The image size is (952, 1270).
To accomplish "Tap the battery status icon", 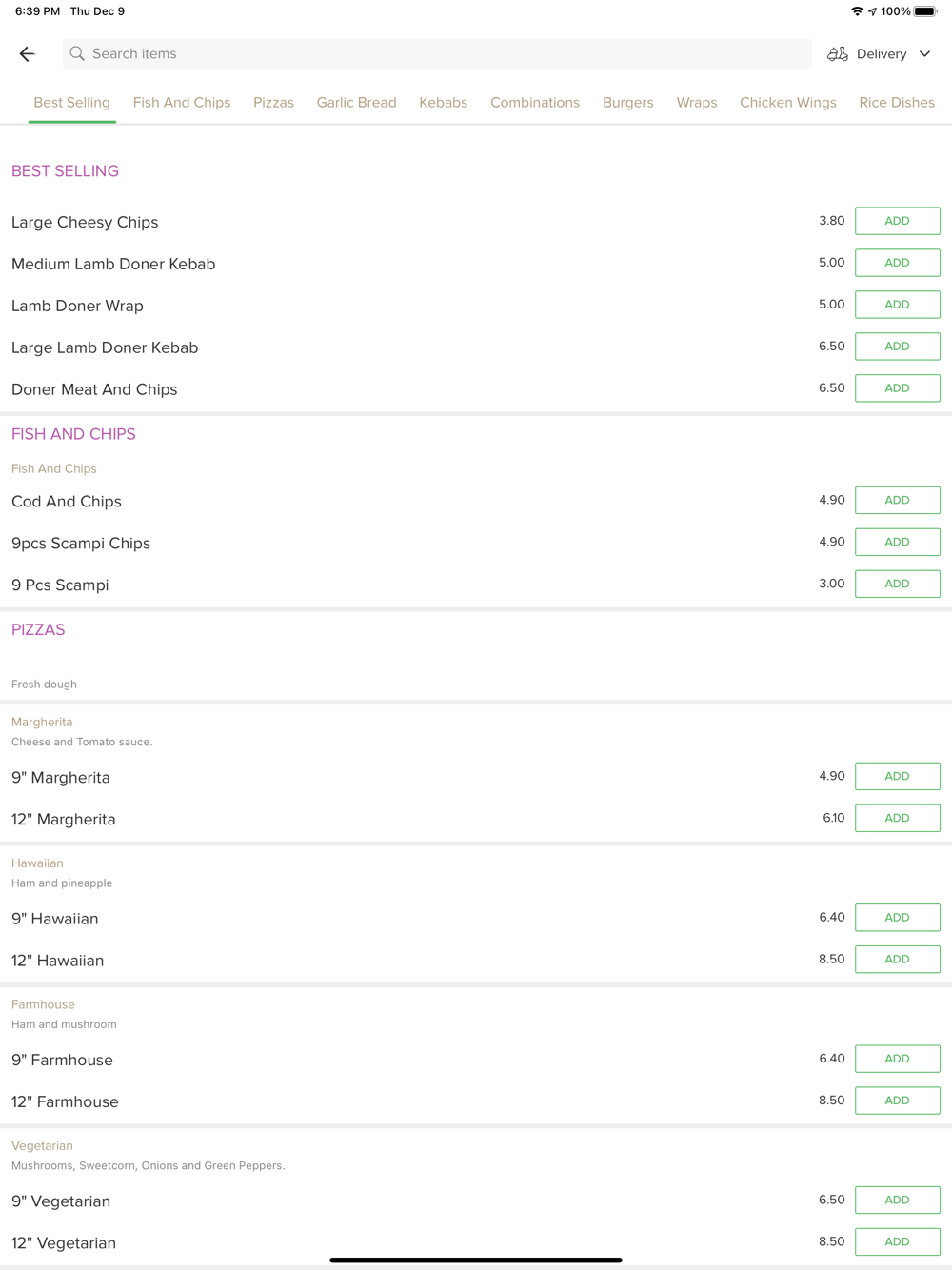I will pyautogui.click(x=925, y=11).
